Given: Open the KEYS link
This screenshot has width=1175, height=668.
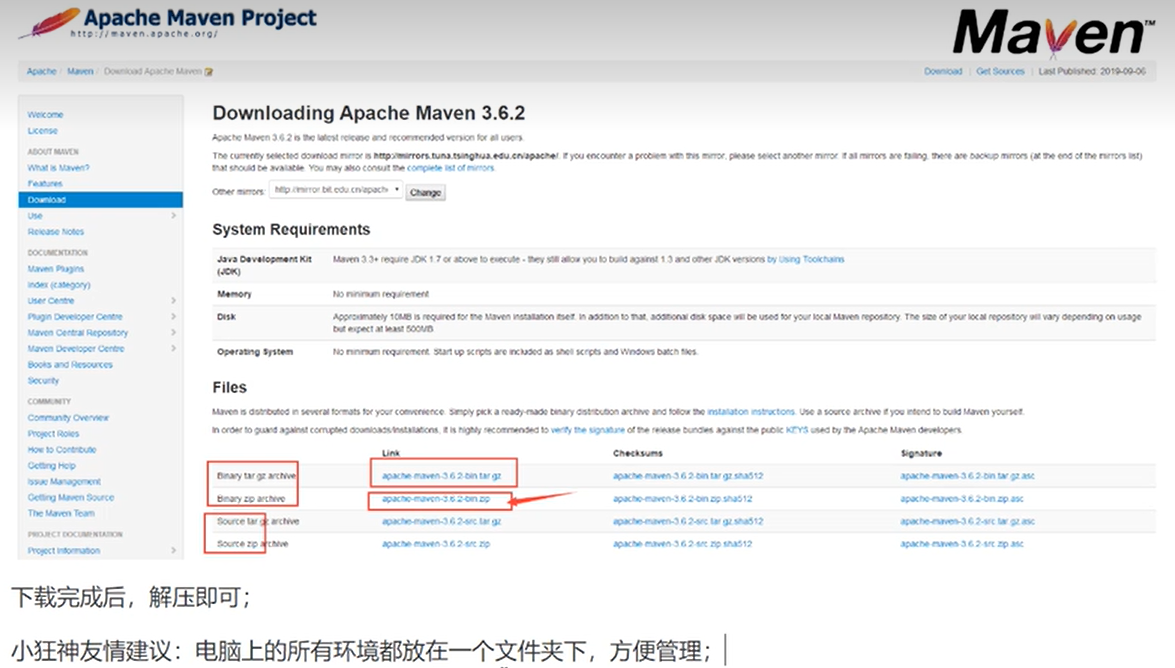Looking at the screenshot, I should [797, 430].
